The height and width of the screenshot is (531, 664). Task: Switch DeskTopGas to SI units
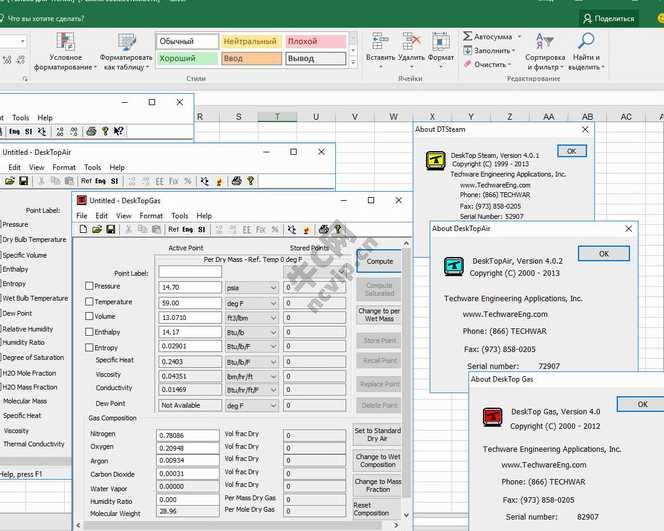click(202, 230)
